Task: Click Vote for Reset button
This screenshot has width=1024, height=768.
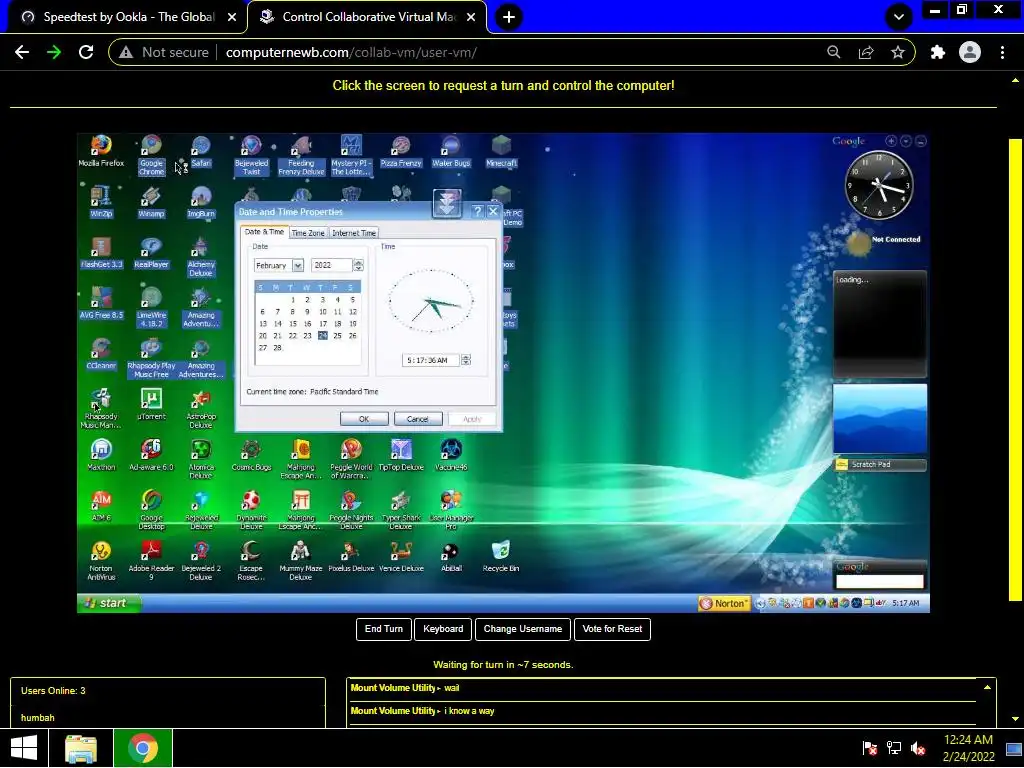Action: pos(612,629)
